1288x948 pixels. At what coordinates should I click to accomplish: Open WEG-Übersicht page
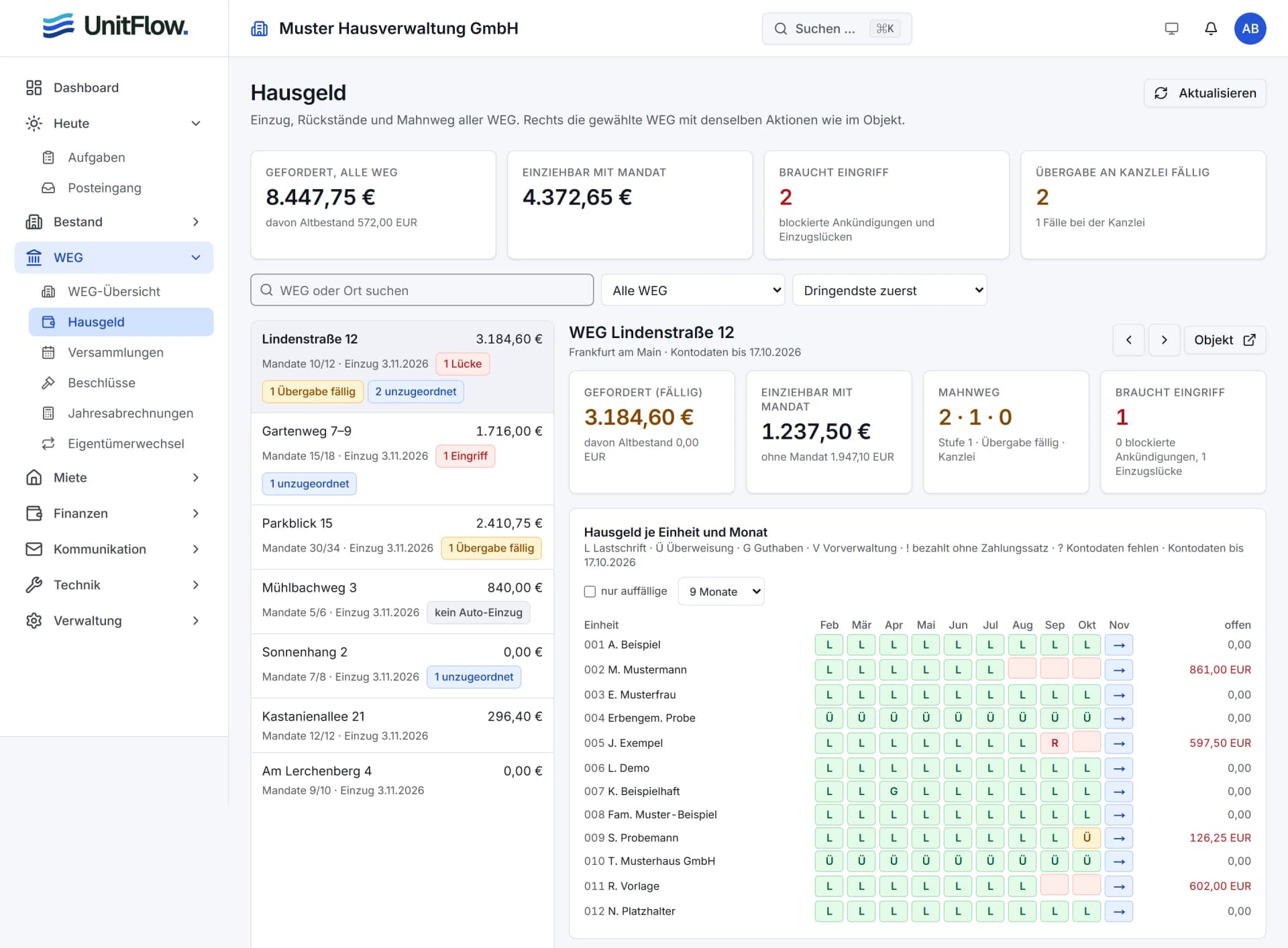(x=121, y=292)
